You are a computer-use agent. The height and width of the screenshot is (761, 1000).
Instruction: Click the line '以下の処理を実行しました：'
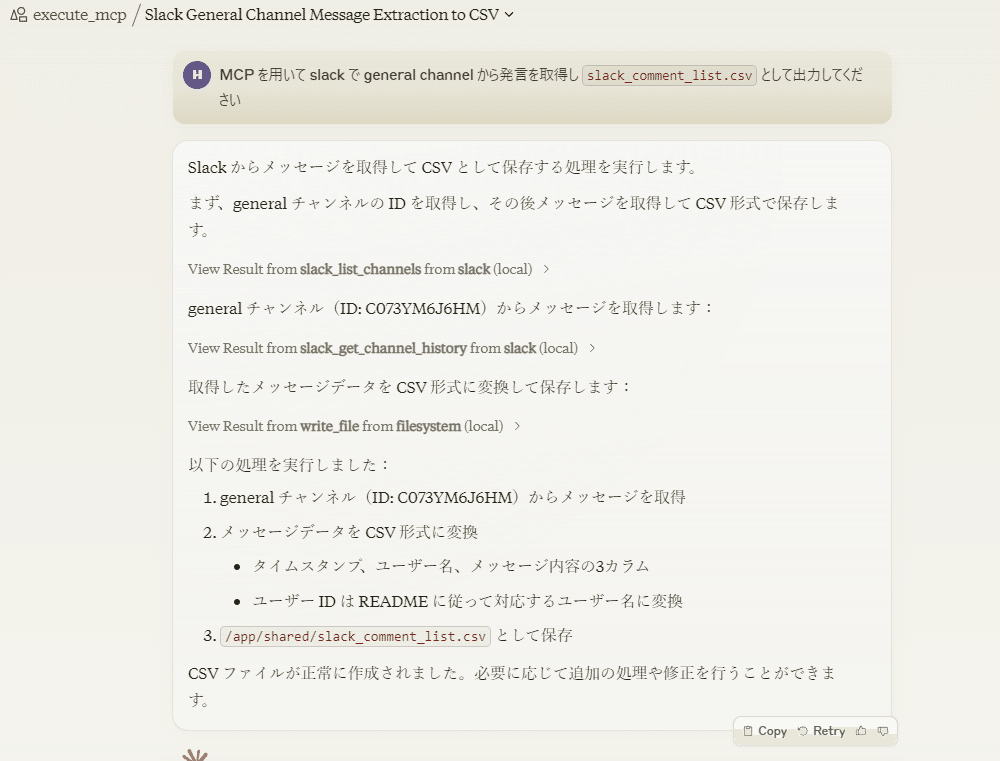point(289,465)
